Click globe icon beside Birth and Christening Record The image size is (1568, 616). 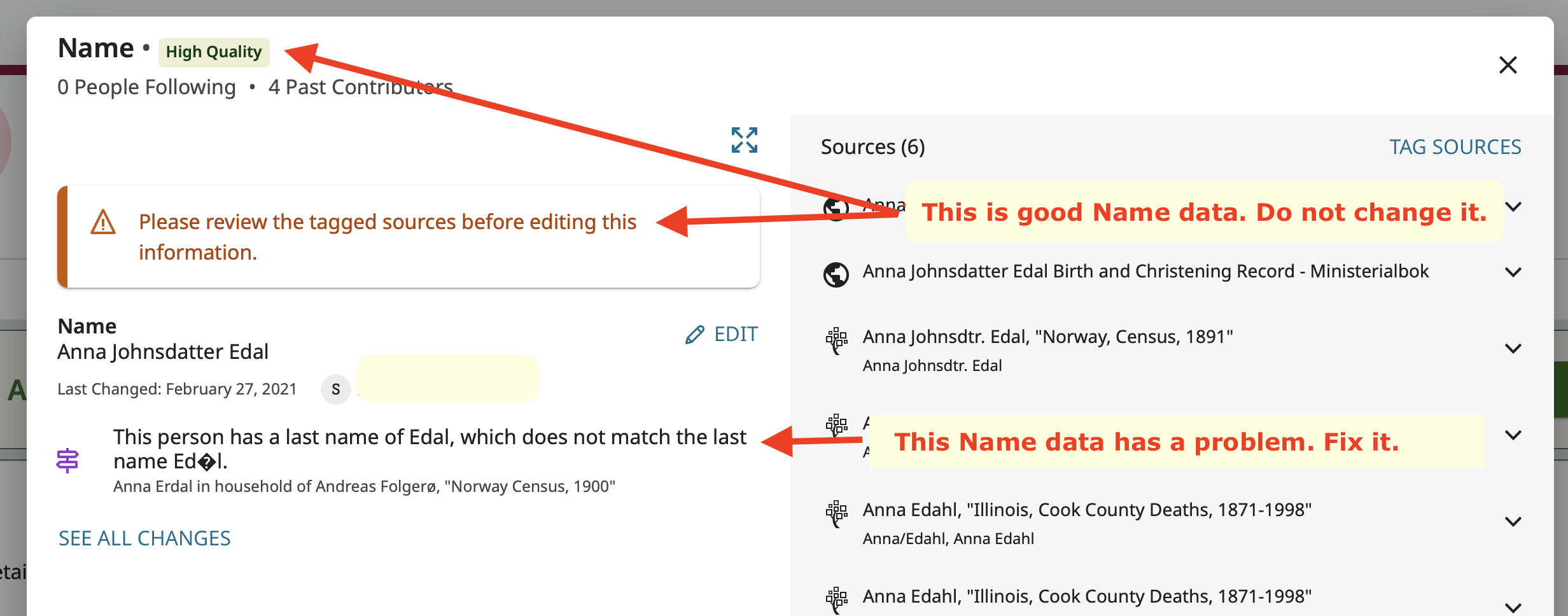(x=836, y=275)
